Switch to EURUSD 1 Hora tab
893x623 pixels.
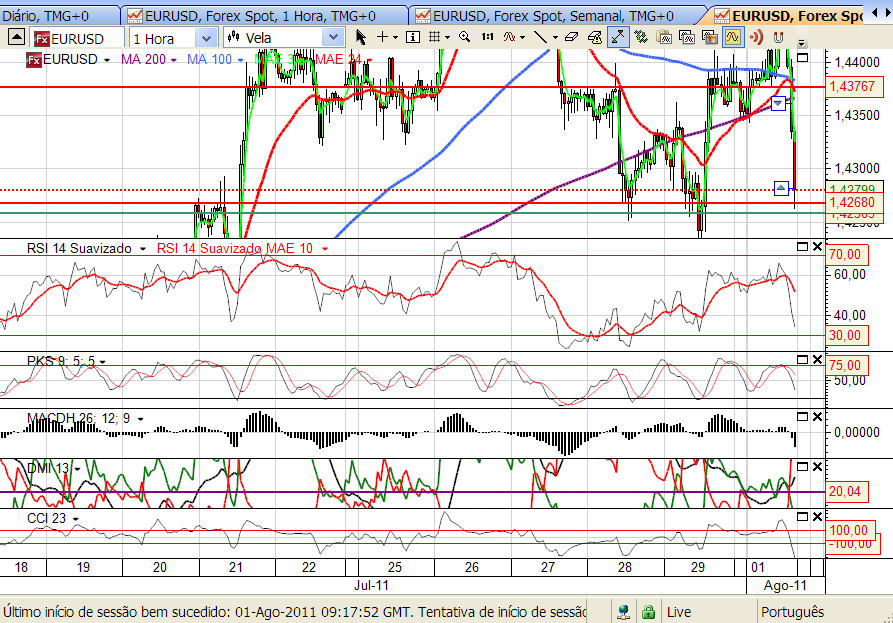pos(262,16)
